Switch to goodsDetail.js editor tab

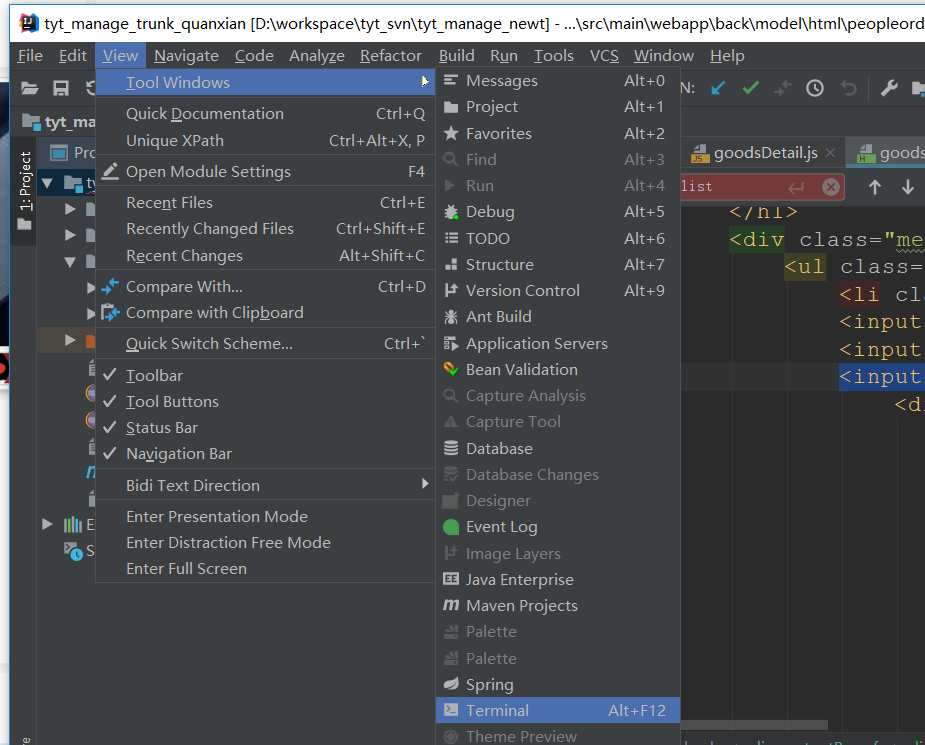[765, 153]
